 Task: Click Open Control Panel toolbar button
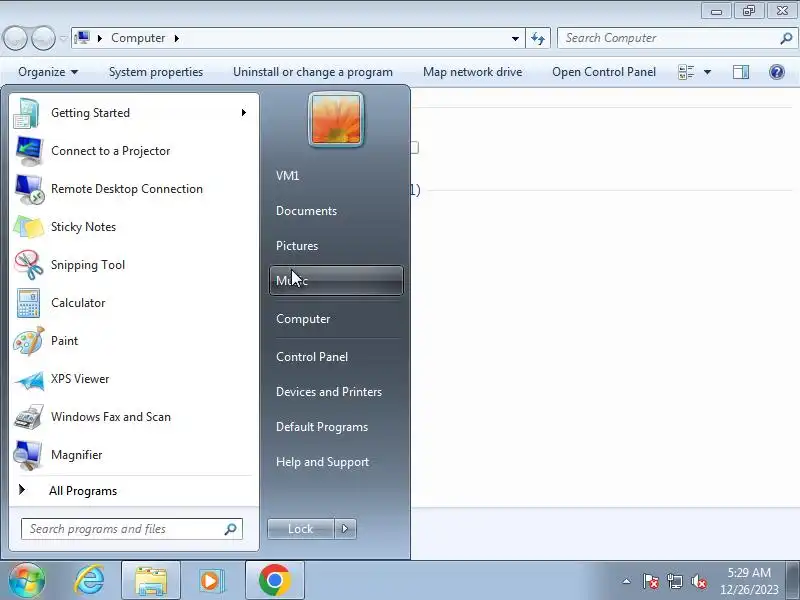click(x=604, y=72)
